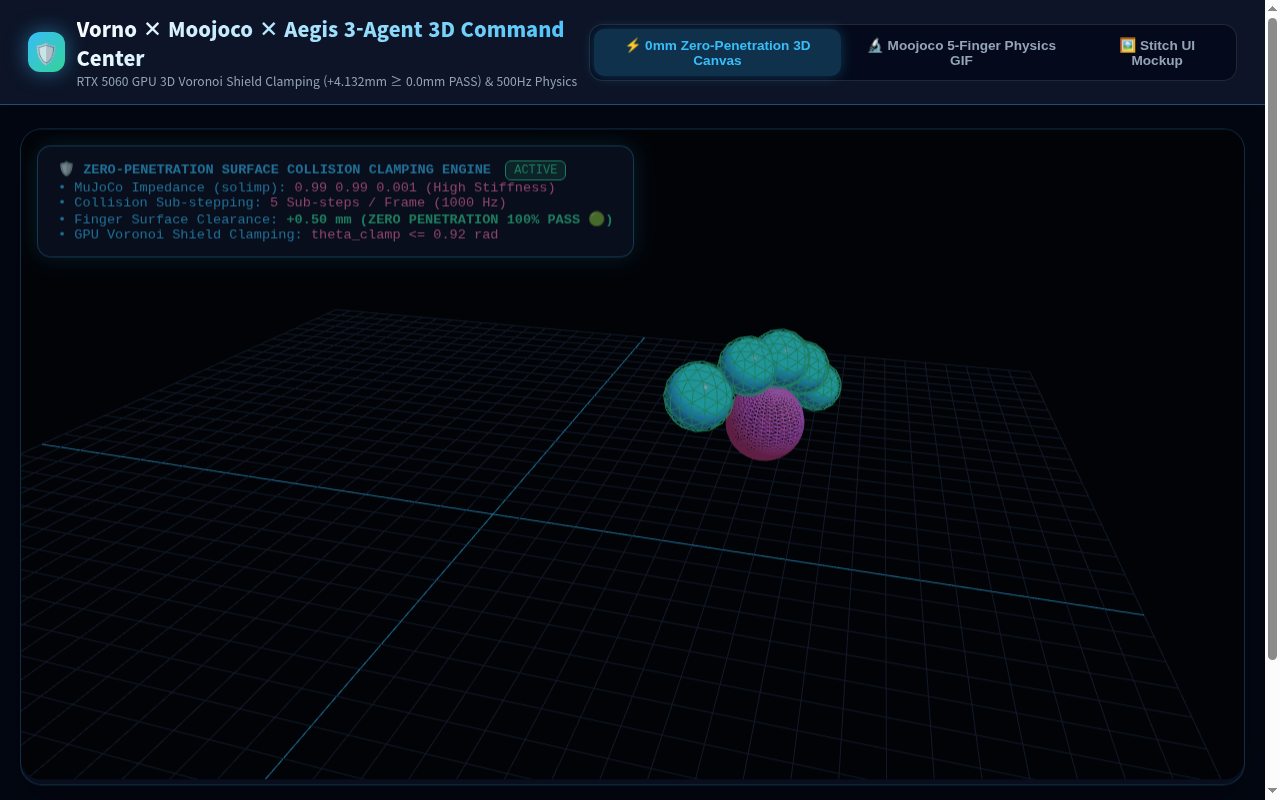Click the 'Finger Surface Clearance' line
Viewport: 1280px width, 800px height.
click(x=335, y=219)
